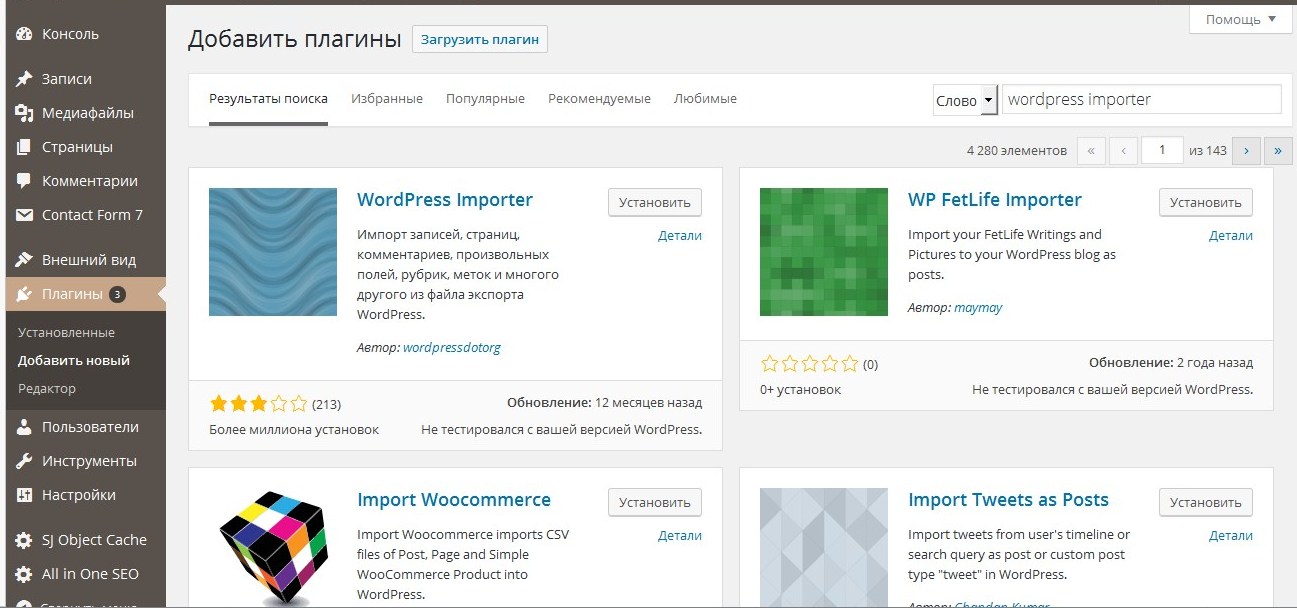This screenshot has height=608, width=1297.
Task: Switch to the Избранные tab
Action: [387, 99]
